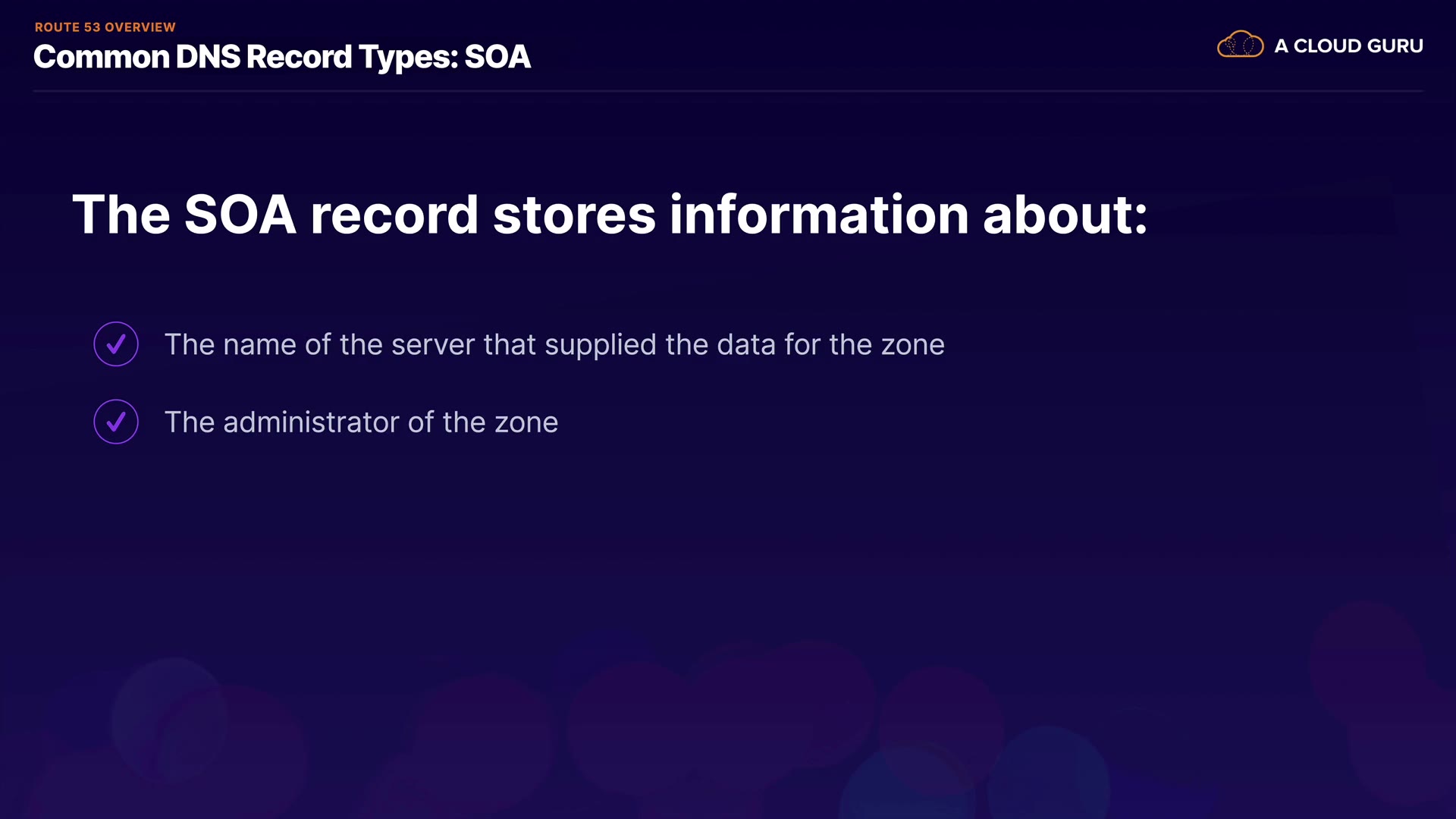Click the checkmark icon beside the administrator bullet
The width and height of the screenshot is (1456, 819).
116,422
